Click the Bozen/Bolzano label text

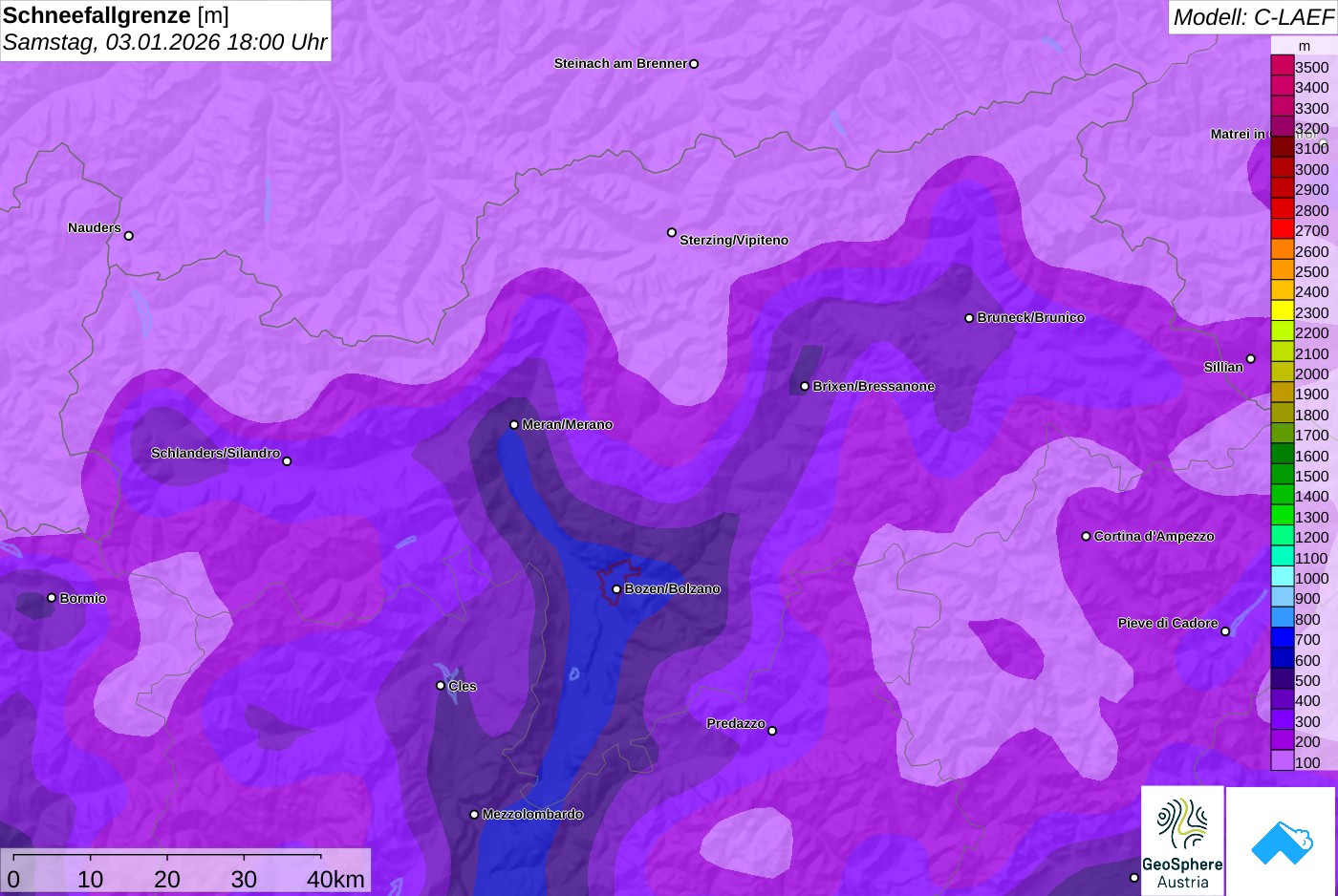(673, 588)
